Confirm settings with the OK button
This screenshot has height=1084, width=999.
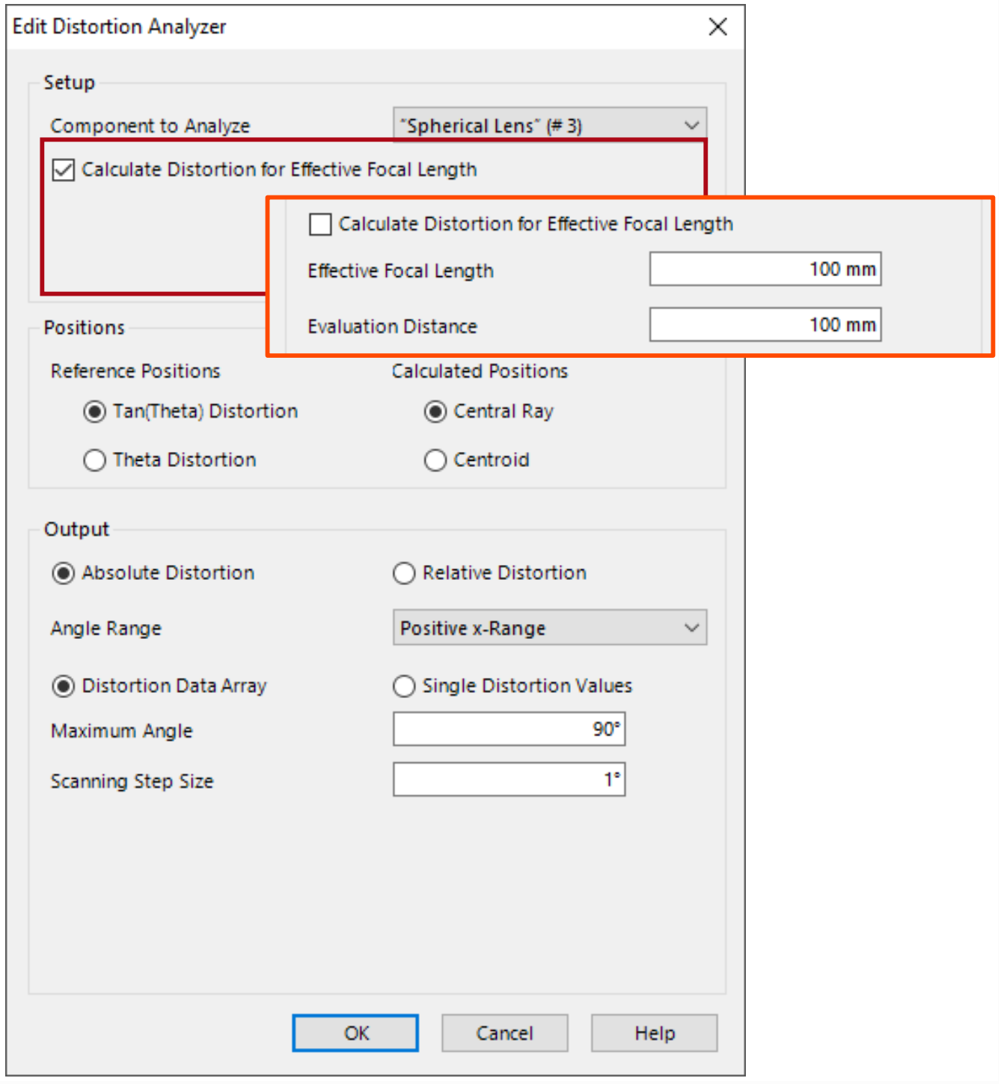pos(355,1032)
